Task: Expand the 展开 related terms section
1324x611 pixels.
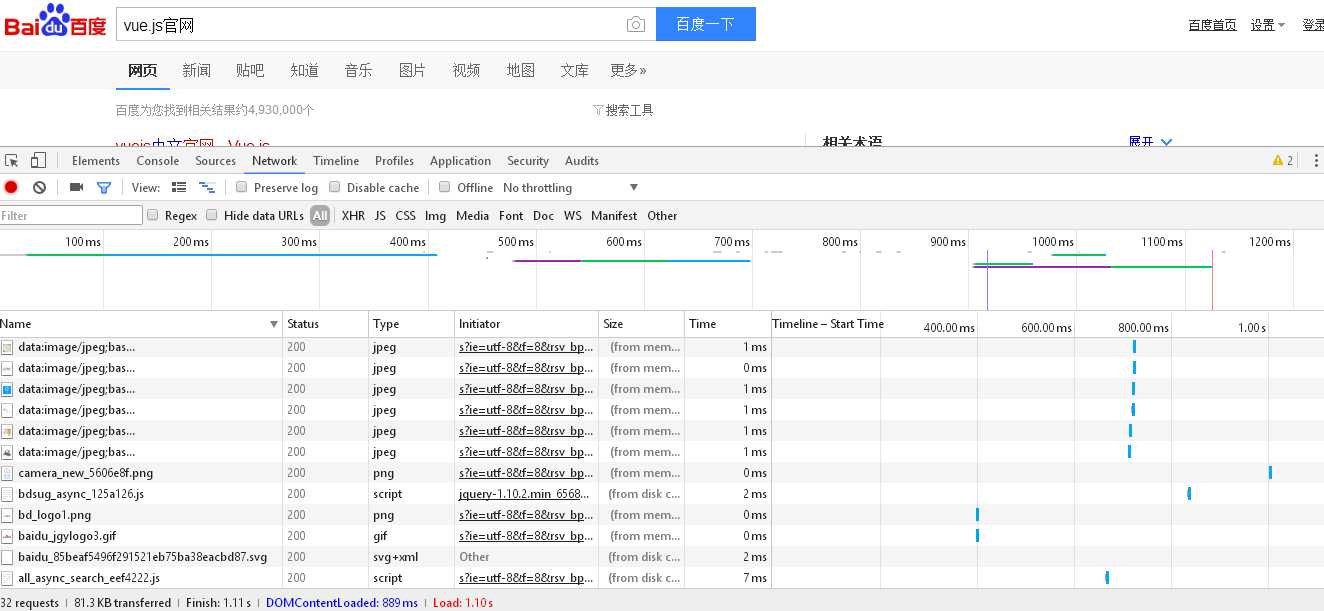Action: point(1150,142)
